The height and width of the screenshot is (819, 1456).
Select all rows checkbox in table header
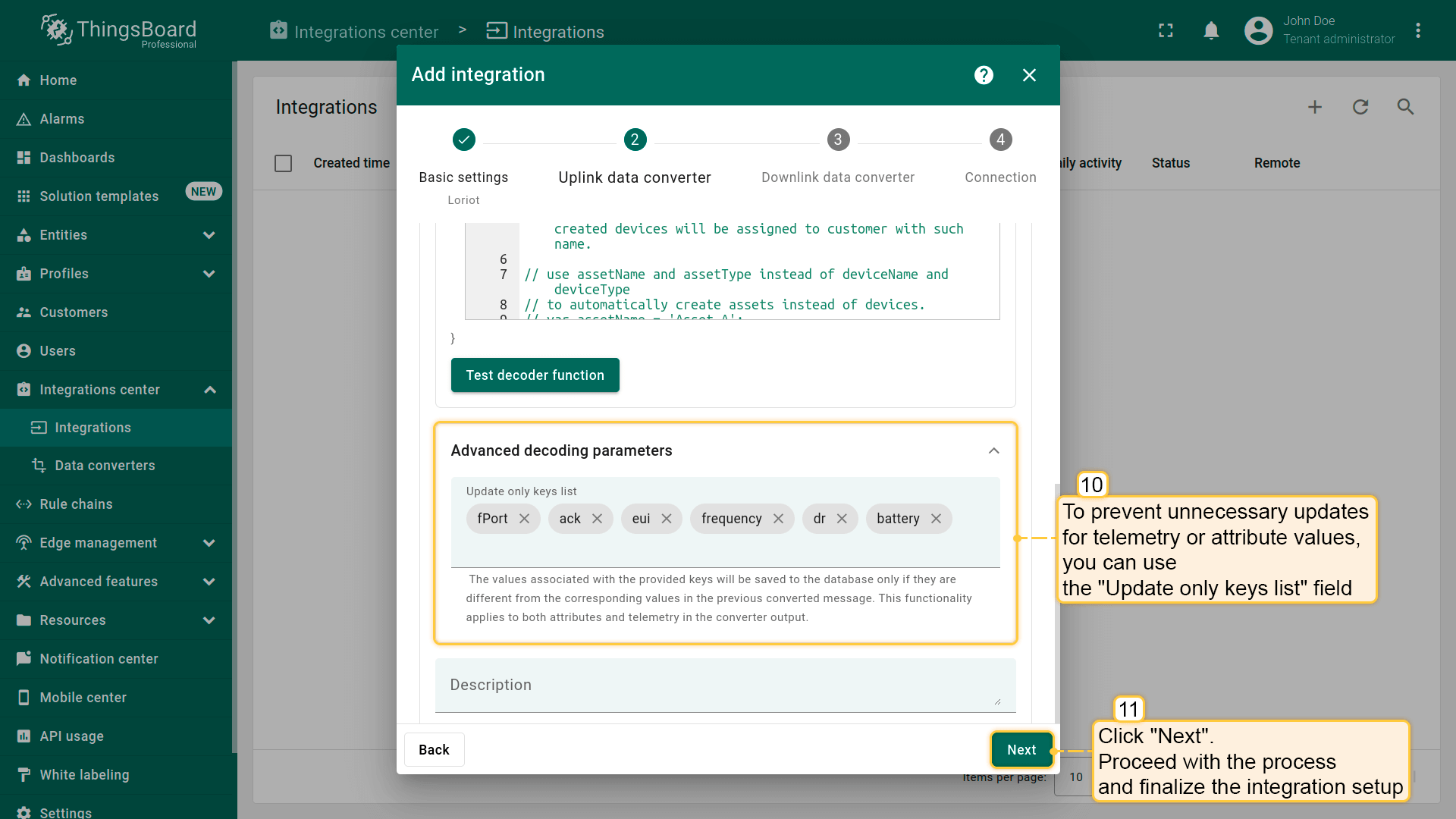pyautogui.click(x=283, y=163)
